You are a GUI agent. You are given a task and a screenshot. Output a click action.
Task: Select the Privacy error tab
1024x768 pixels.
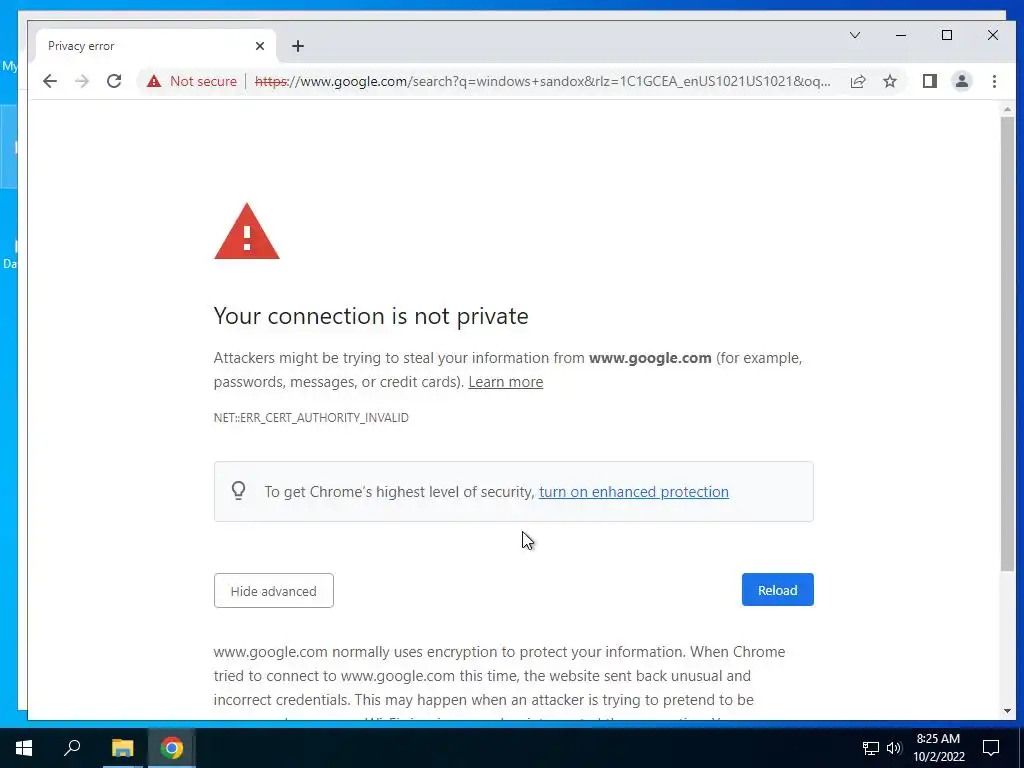coord(155,46)
